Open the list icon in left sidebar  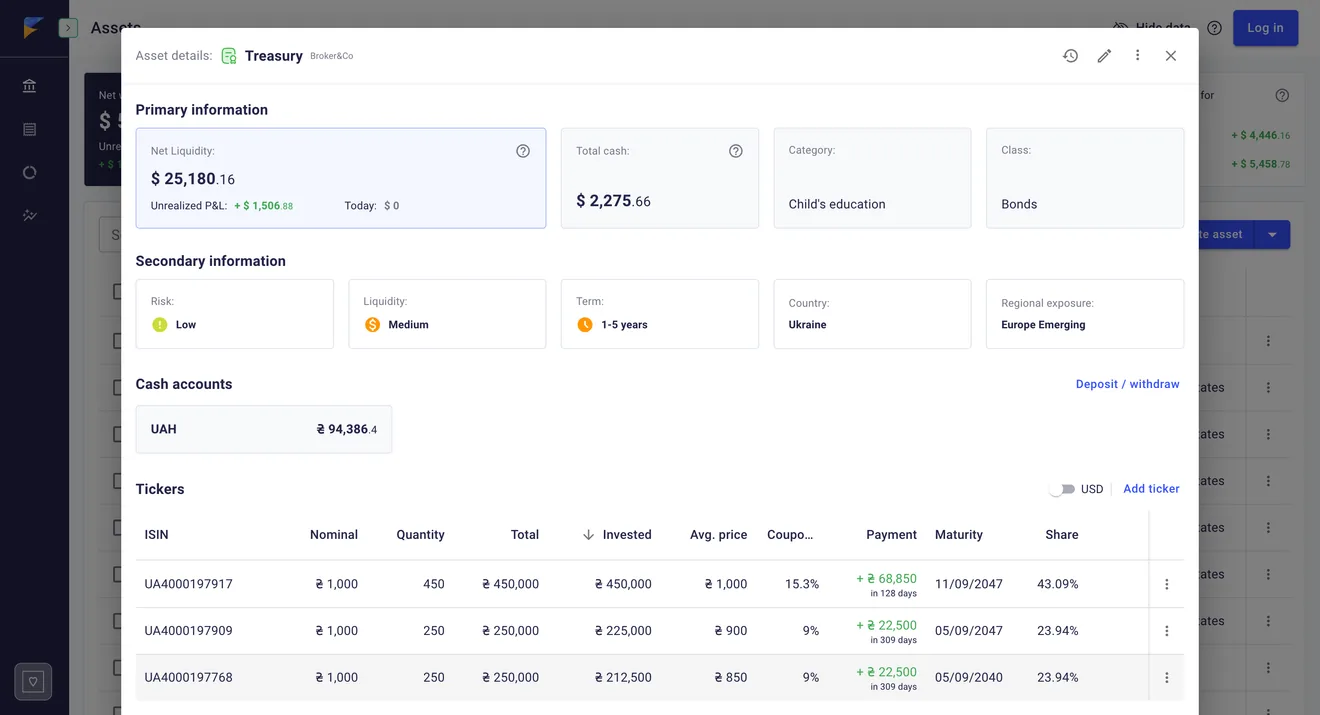click(30, 129)
